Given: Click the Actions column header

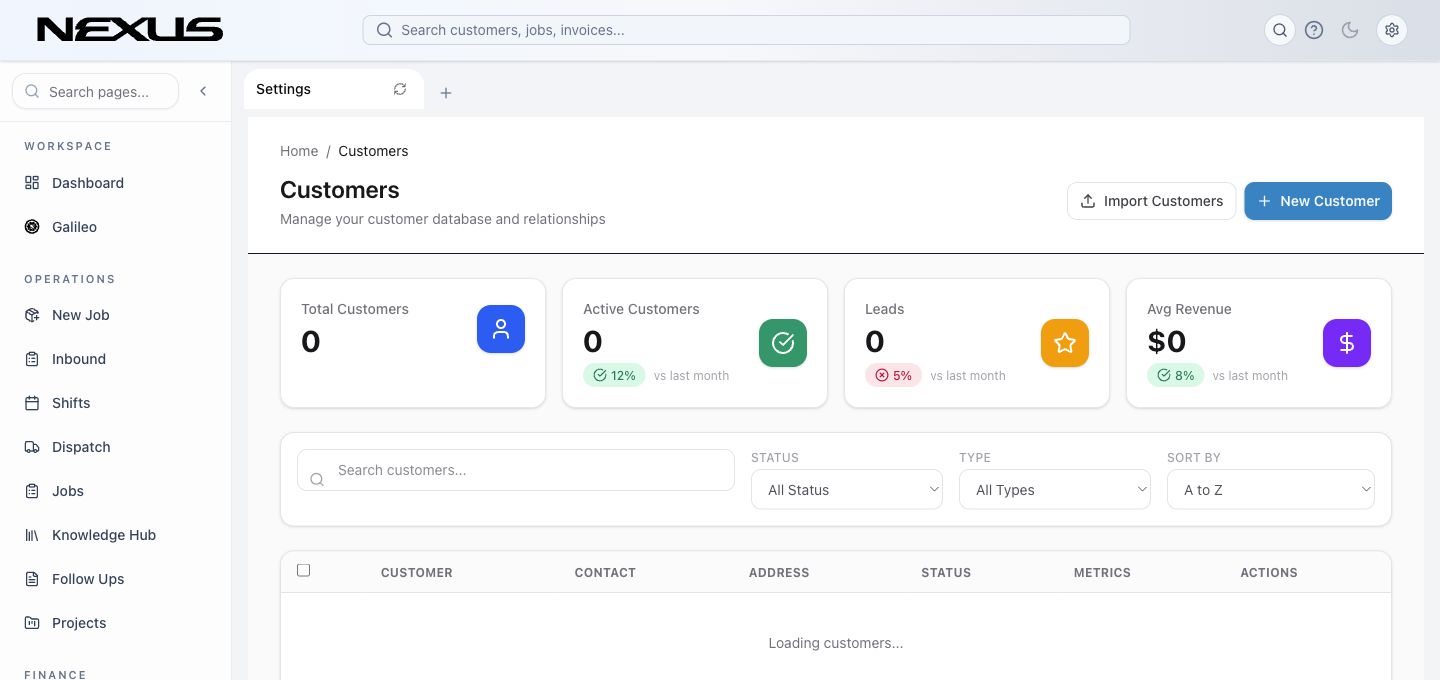Looking at the screenshot, I should click(1269, 573).
